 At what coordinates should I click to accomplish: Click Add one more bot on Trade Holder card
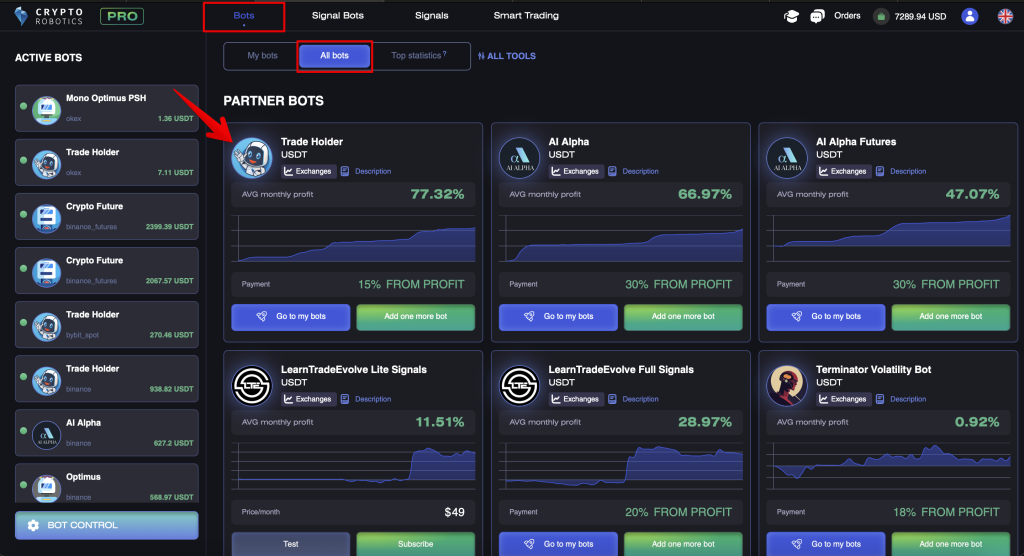[x=416, y=317]
